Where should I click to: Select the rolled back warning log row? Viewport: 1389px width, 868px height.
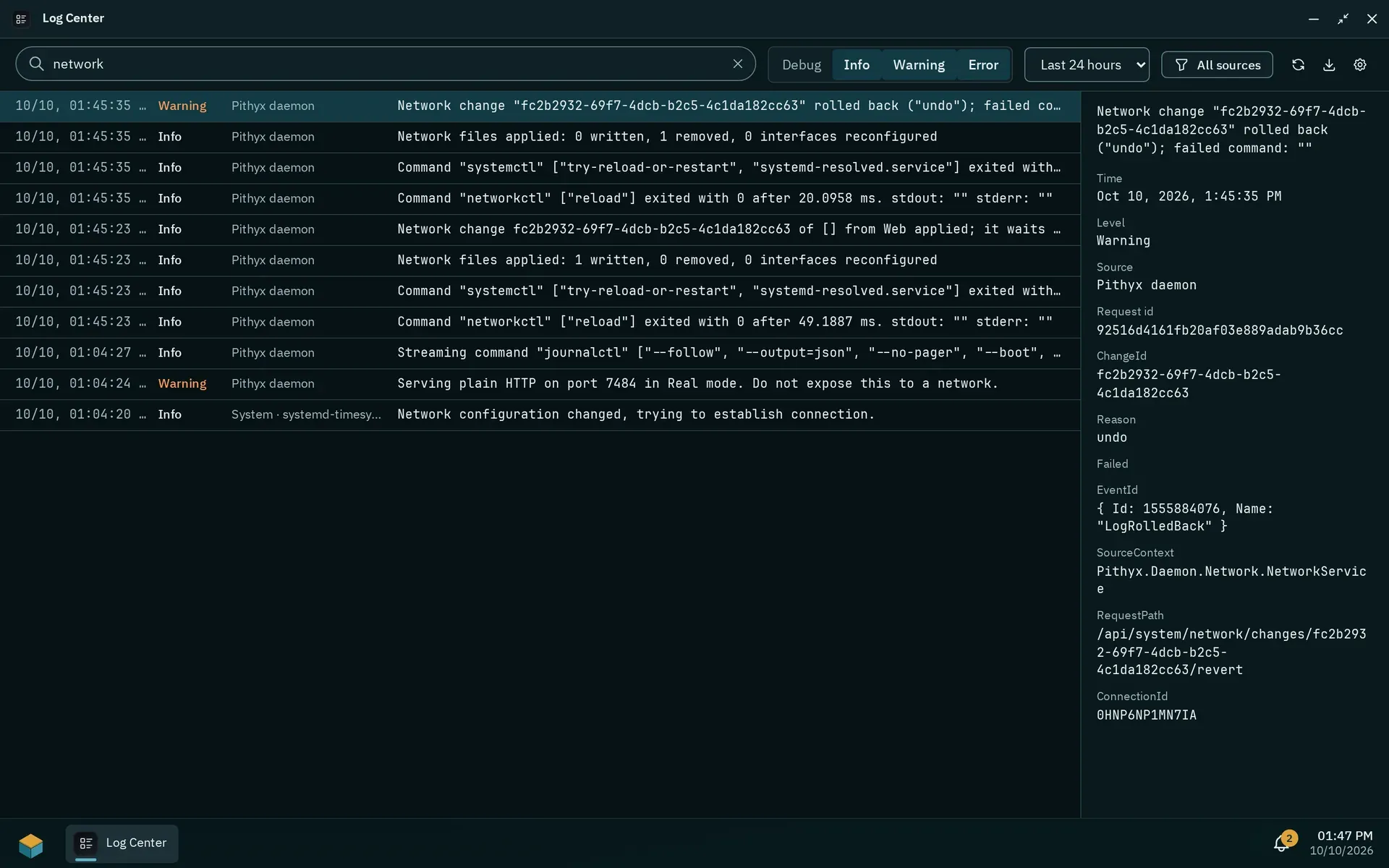[x=540, y=106]
